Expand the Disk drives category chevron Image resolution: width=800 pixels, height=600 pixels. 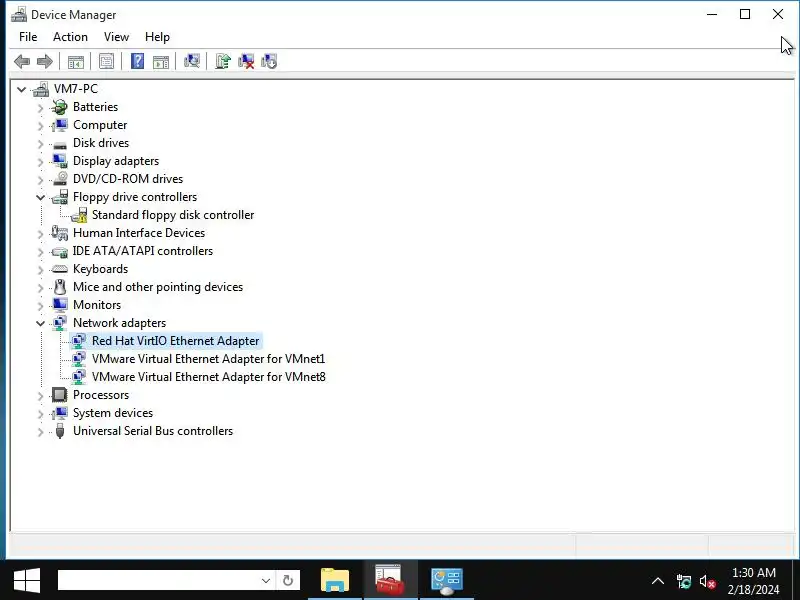(40, 144)
